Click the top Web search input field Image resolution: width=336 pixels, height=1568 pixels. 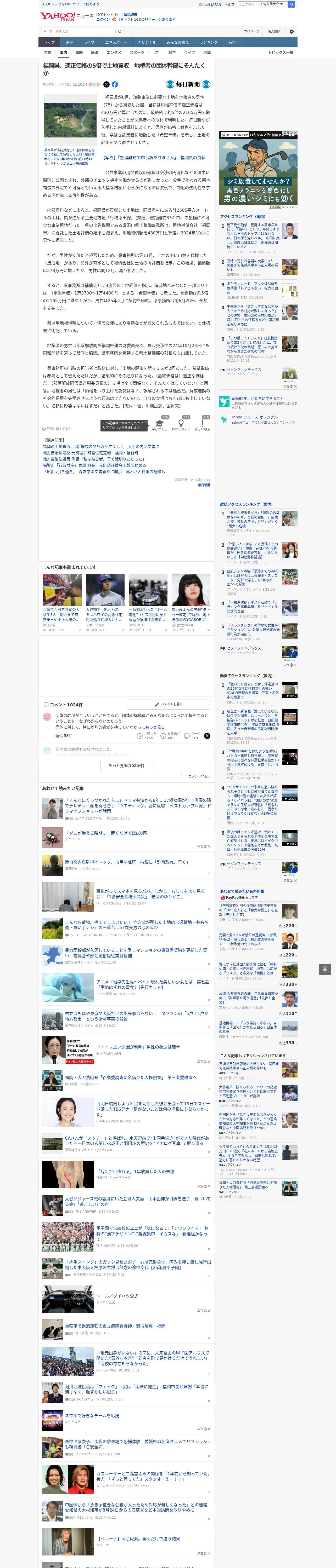pos(248,4)
